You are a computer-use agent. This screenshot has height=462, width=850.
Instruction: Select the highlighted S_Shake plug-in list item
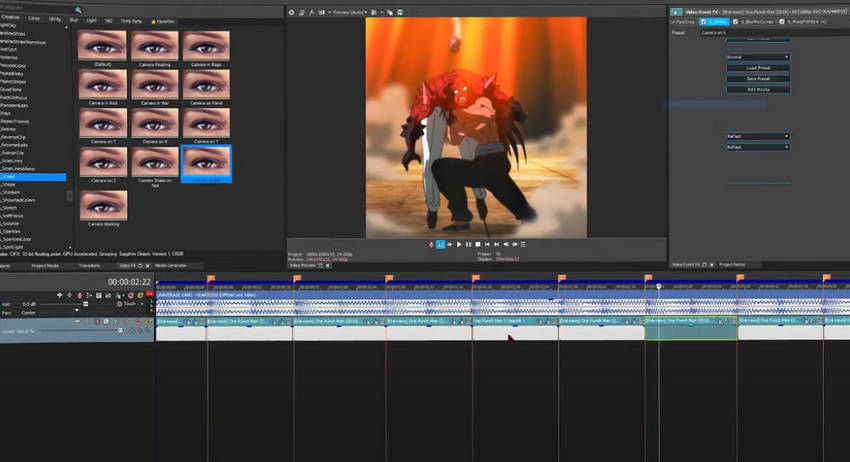pos(33,177)
